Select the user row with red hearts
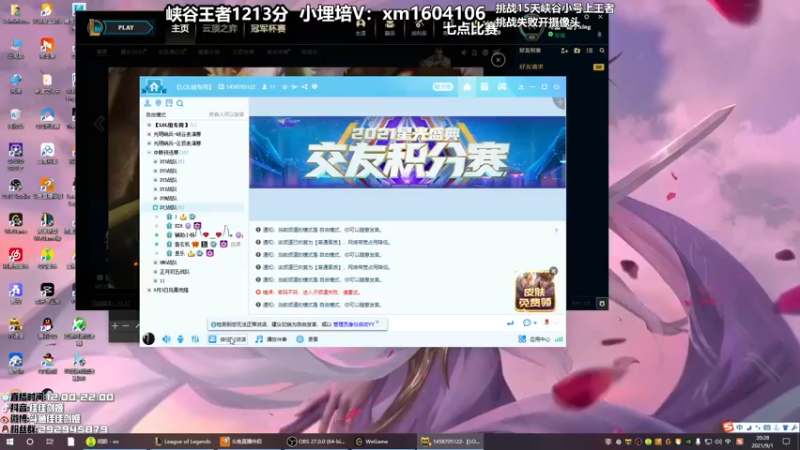Screen dimensions: 800x450 (199, 235)
